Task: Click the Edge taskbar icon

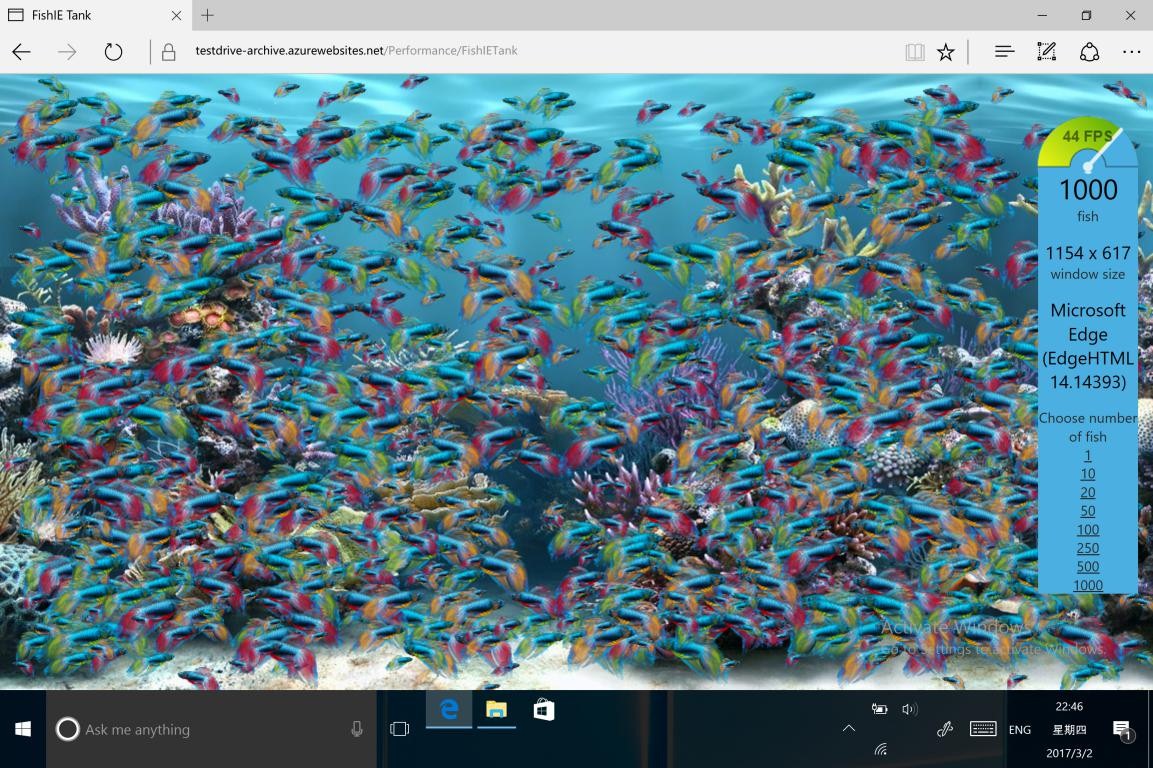Action: (x=449, y=710)
